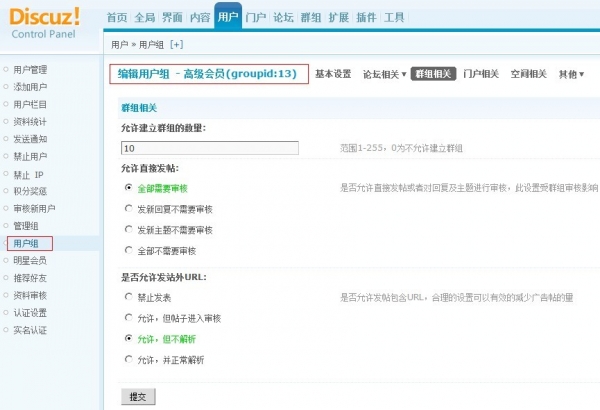600x410 pixels.
Task: Click the Discuz! Control Panel logo
Action: coord(46,23)
